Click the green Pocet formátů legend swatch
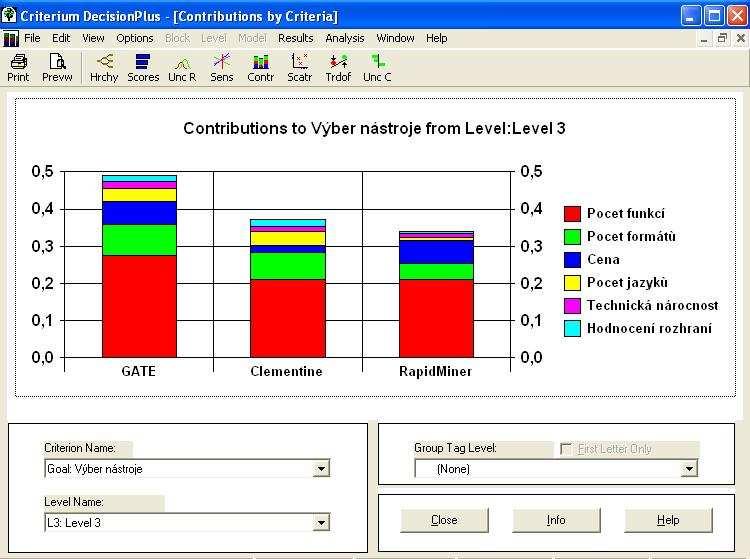 pyautogui.click(x=573, y=237)
